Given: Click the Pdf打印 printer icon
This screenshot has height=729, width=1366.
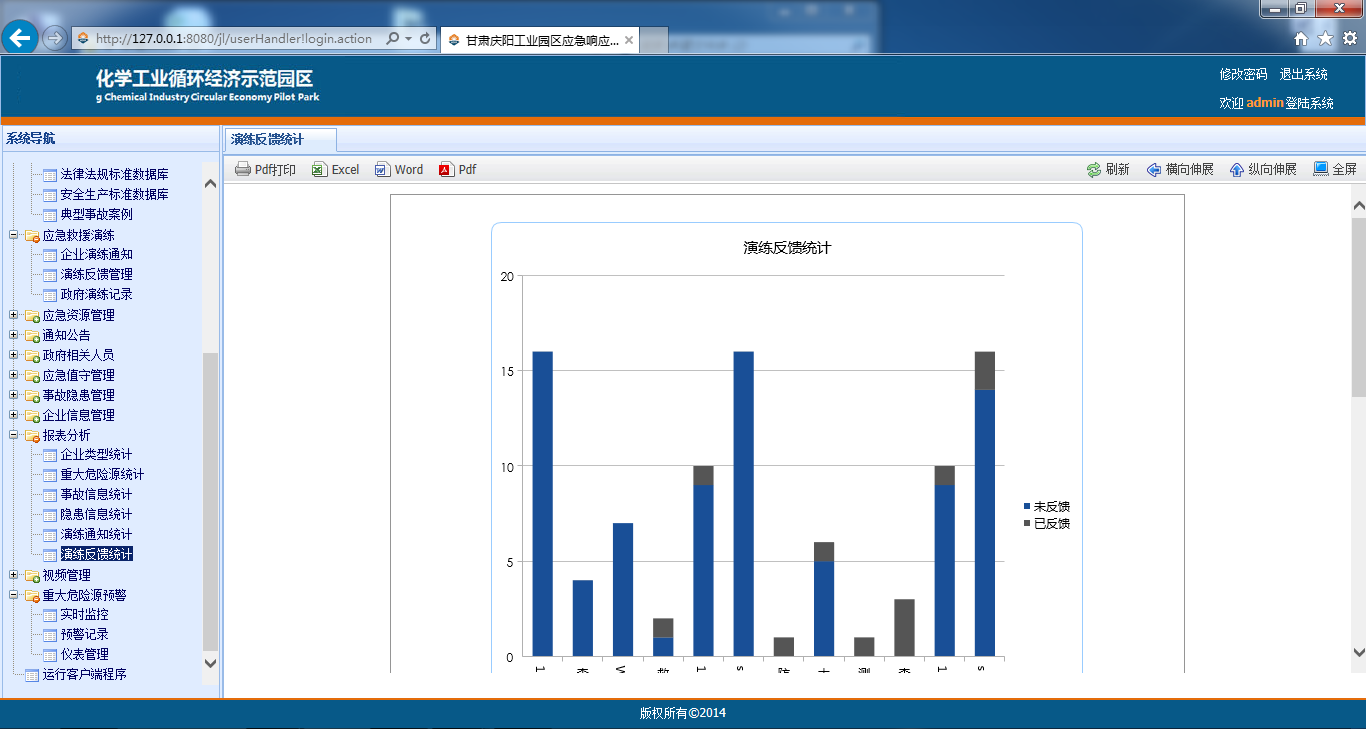Looking at the screenshot, I should pos(243,170).
